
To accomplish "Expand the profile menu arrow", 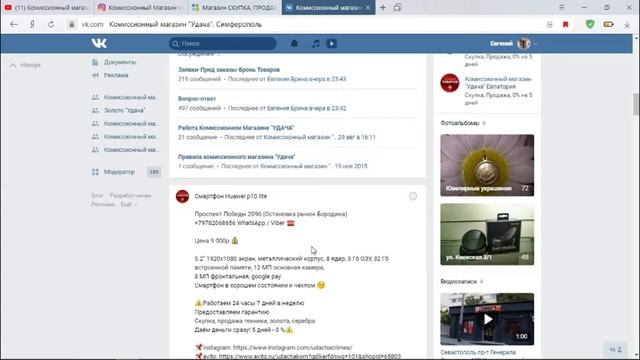I will click(x=535, y=44).
